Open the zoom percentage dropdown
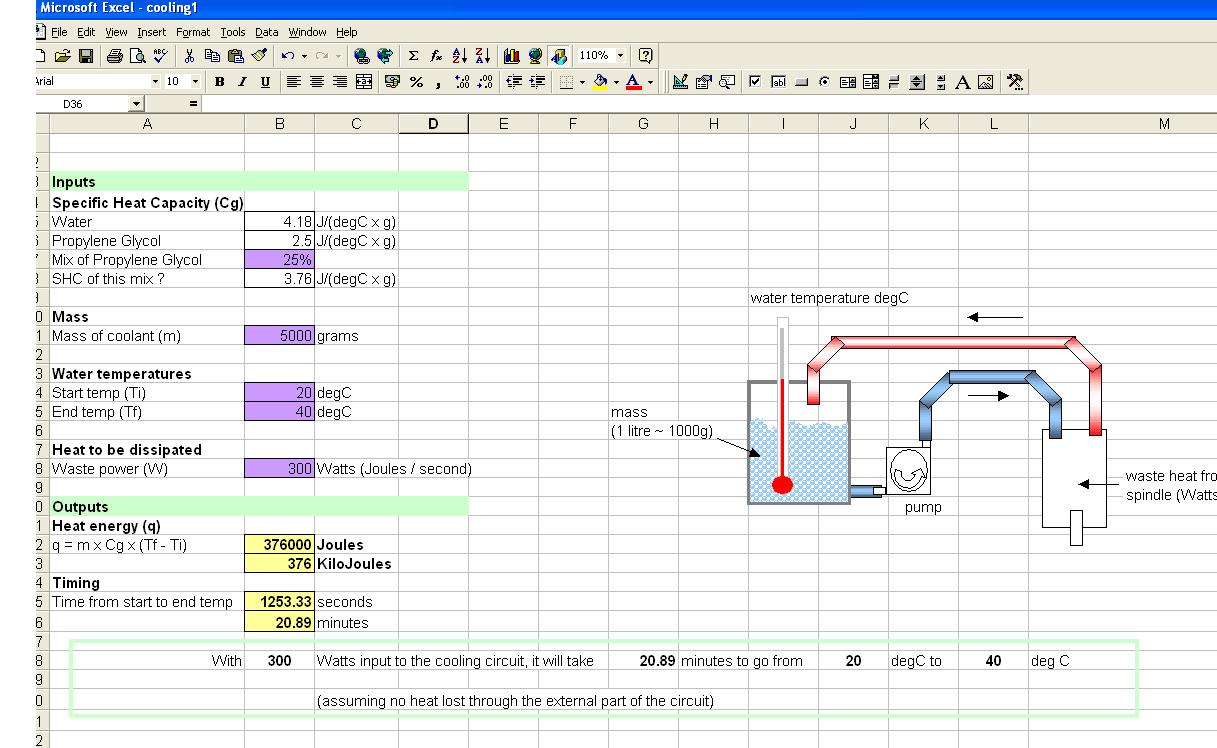 point(621,56)
